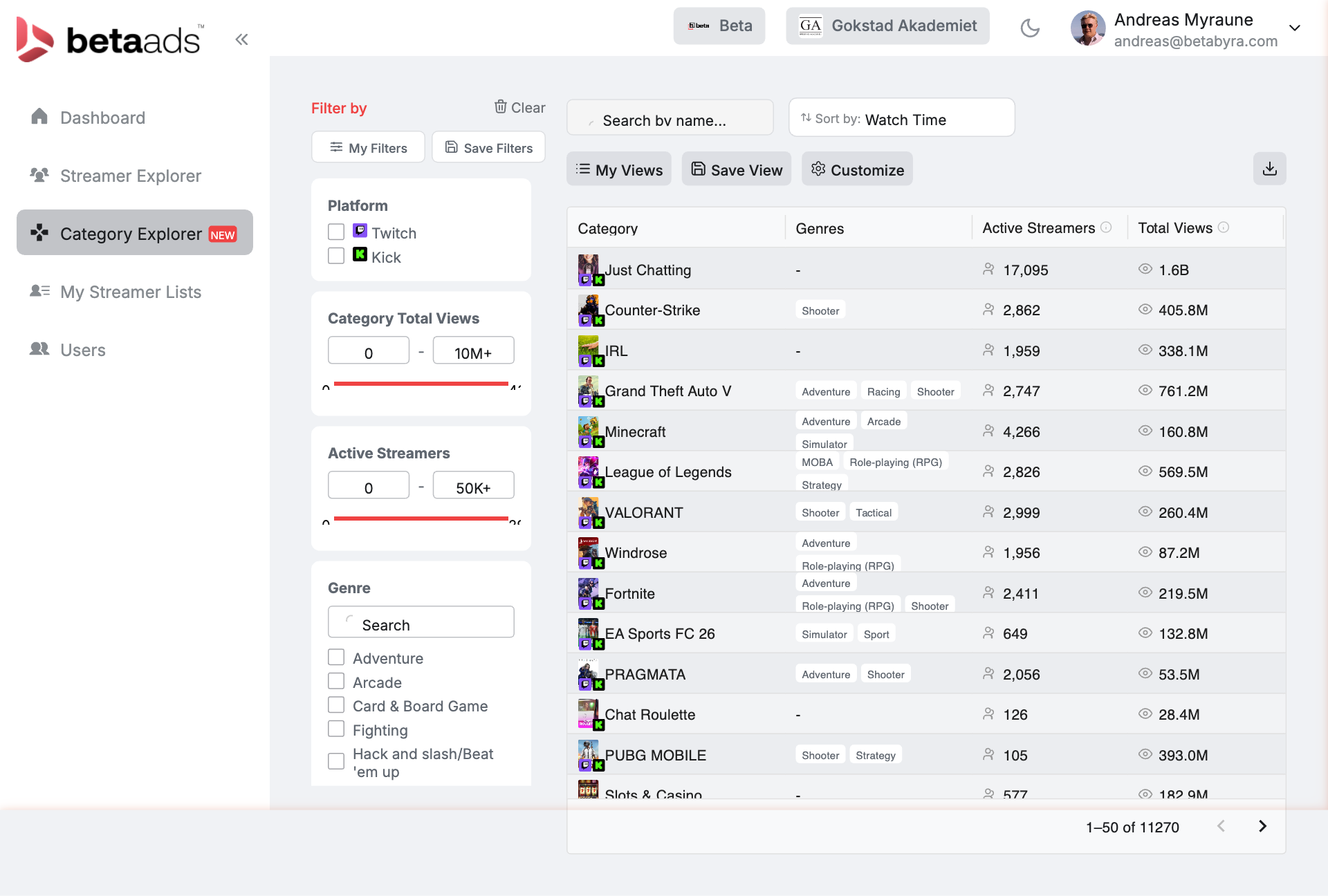
Task: Click the Counter-Strike category thumbnail
Action: coord(589,309)
